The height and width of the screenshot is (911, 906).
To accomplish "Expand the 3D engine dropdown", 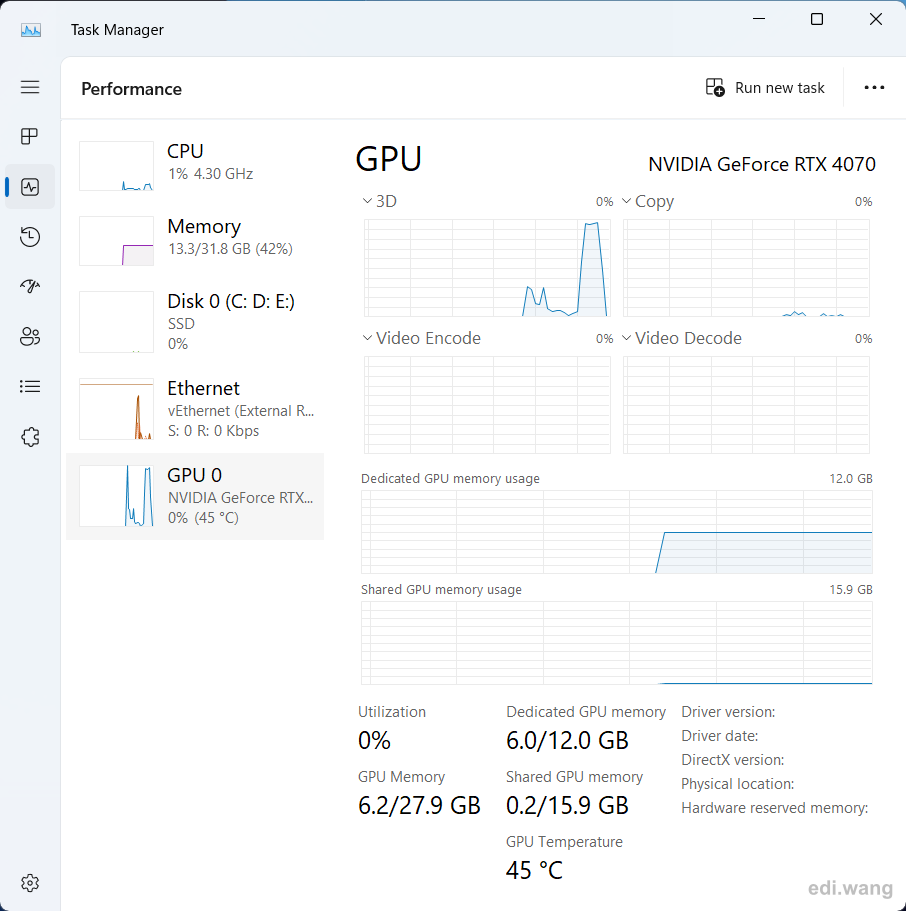I will (379, 201).
